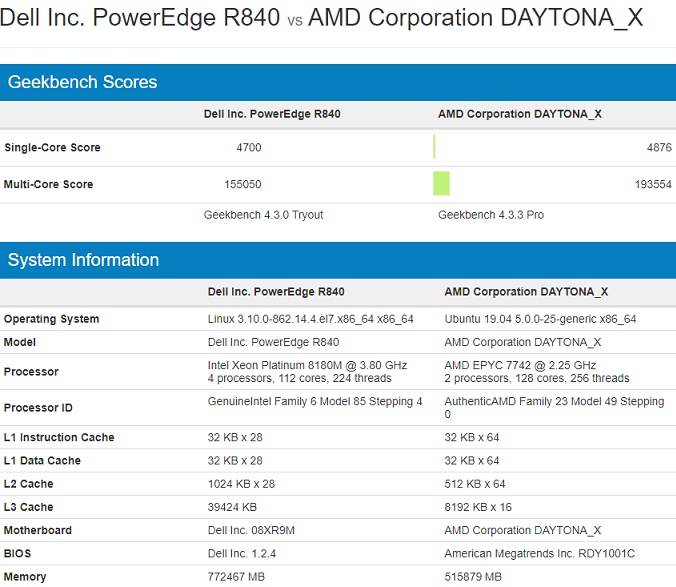
Task: Select the L1 Data Cache label
Action: click(42, 461)
